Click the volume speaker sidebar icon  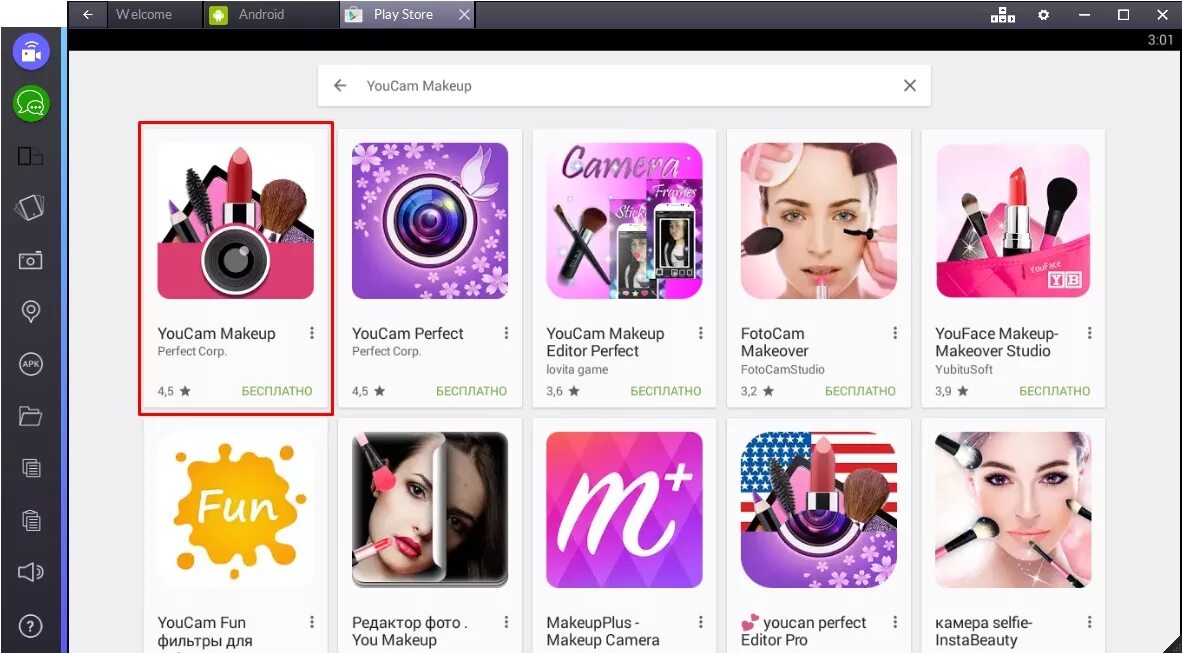click(30, 572)
